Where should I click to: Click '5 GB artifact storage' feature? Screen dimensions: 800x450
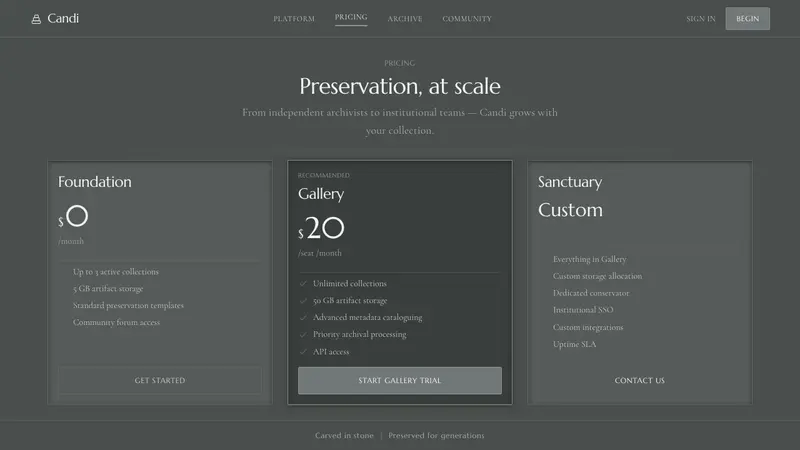[108, 288]
